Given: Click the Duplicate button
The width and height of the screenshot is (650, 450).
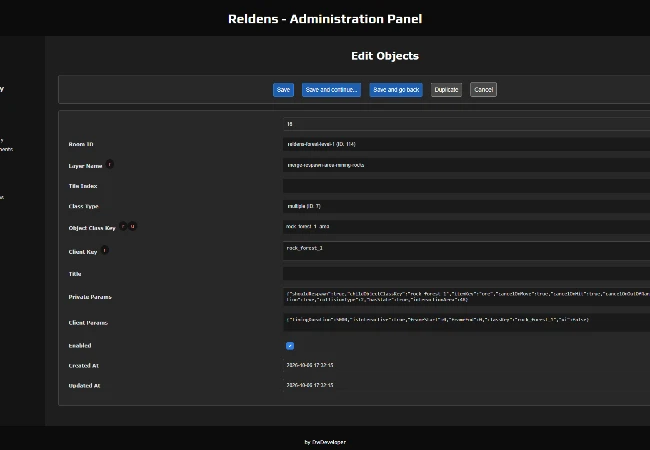Looking at the screenshot, I should tap(446, 90).
